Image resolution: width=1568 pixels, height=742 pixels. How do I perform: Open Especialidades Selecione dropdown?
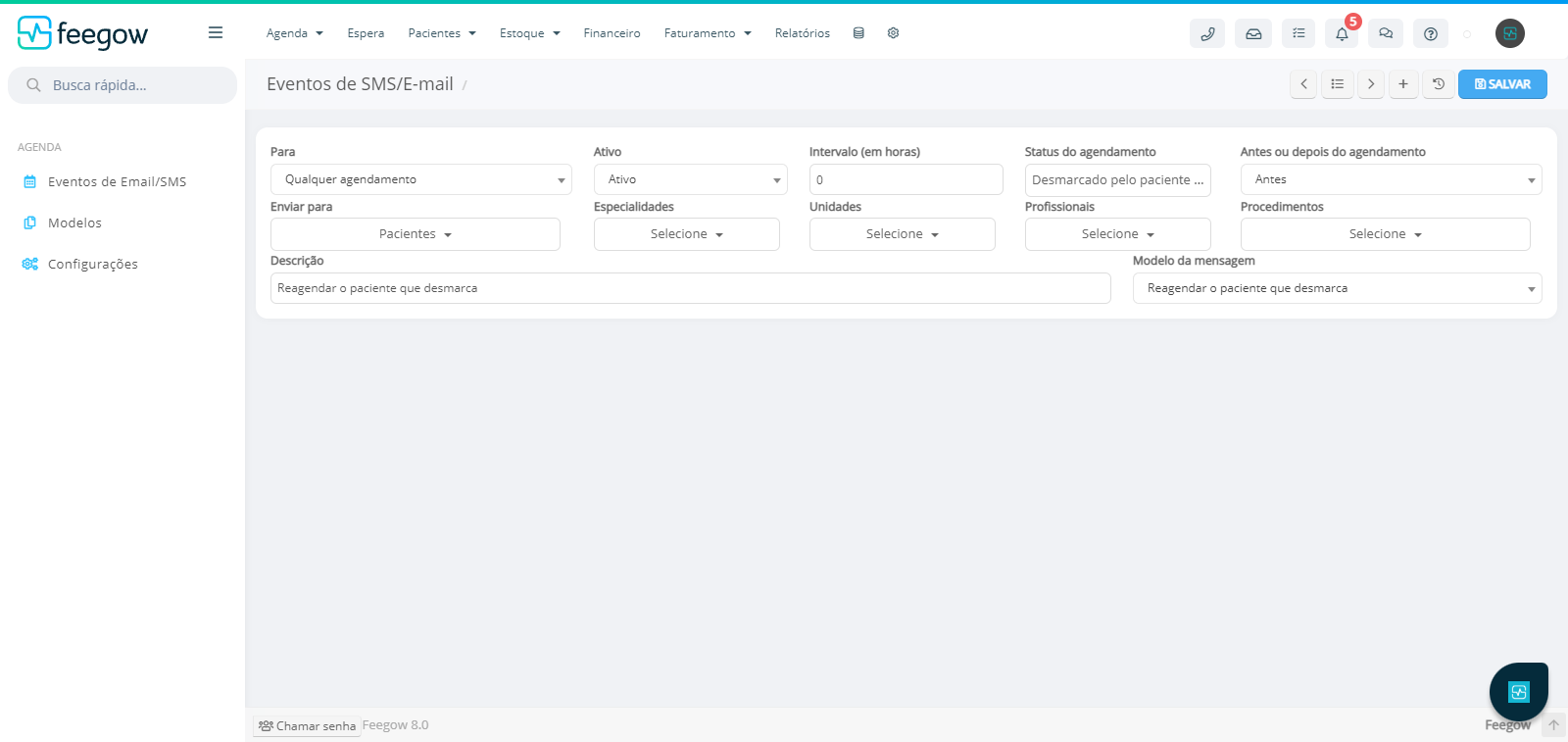(687, 234)
